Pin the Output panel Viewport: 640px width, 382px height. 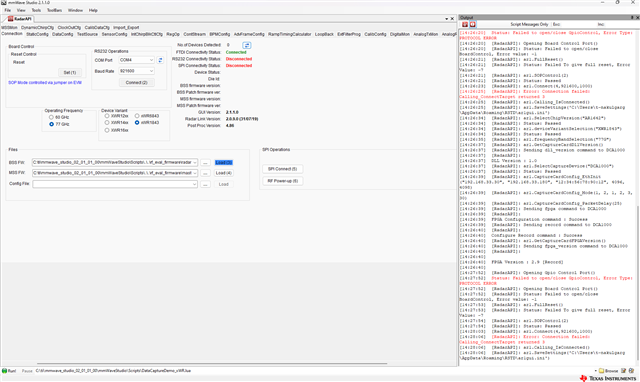632,18
